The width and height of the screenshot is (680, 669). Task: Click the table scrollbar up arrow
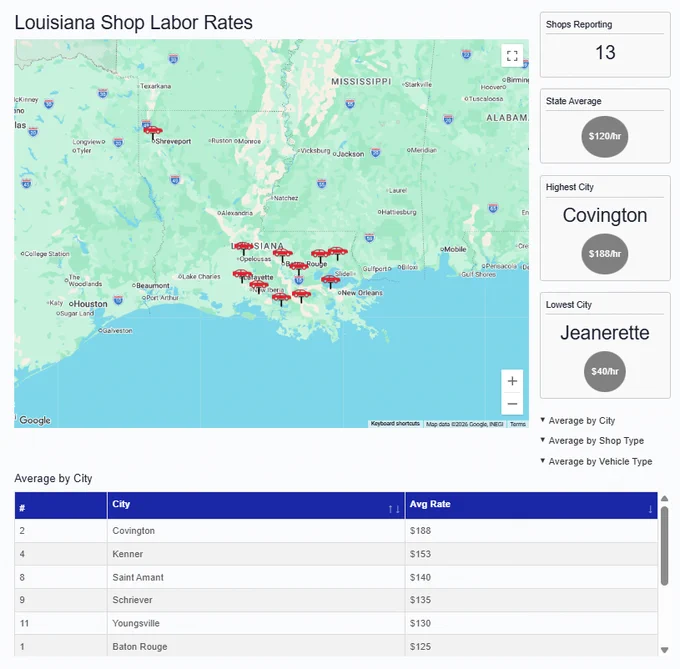pyautogui.click(x=664, y=499)
